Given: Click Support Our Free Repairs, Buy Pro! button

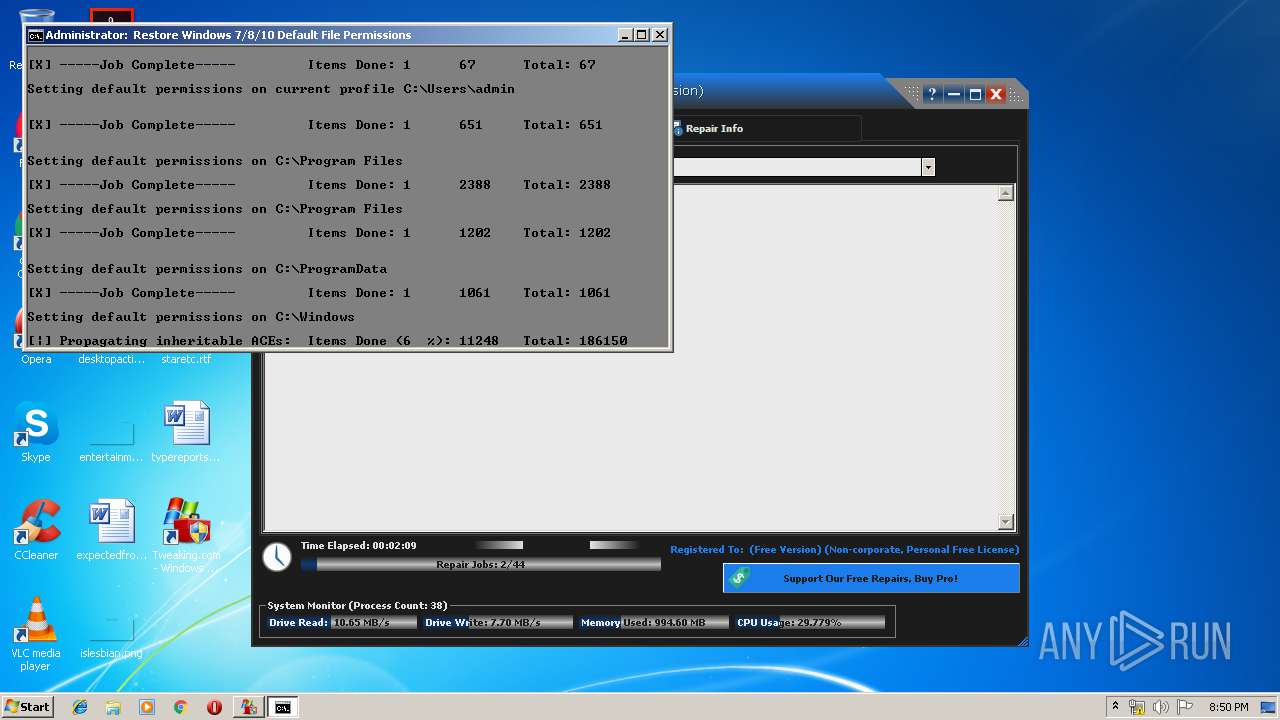Looking at the screenshot, I should (871, 578).
